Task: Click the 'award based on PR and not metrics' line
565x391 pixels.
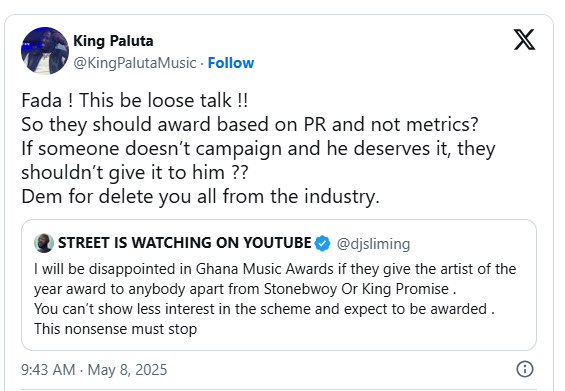Action: pos(250,125)
